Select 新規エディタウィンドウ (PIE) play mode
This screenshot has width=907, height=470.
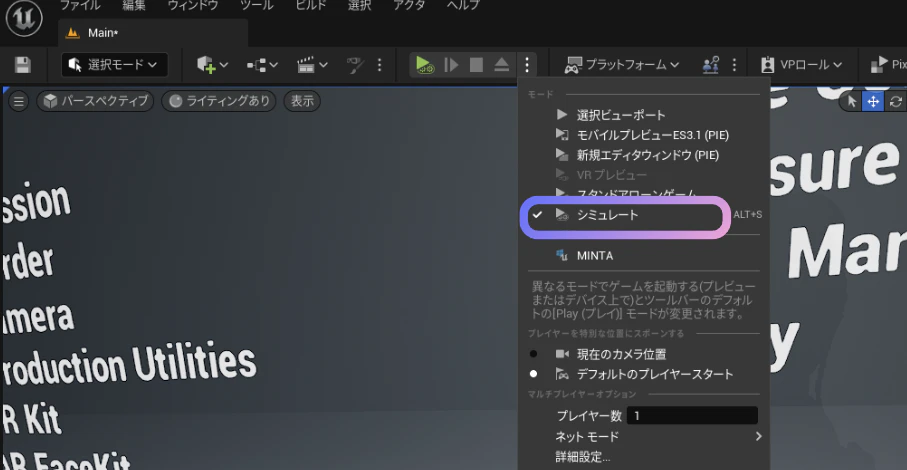647,155
